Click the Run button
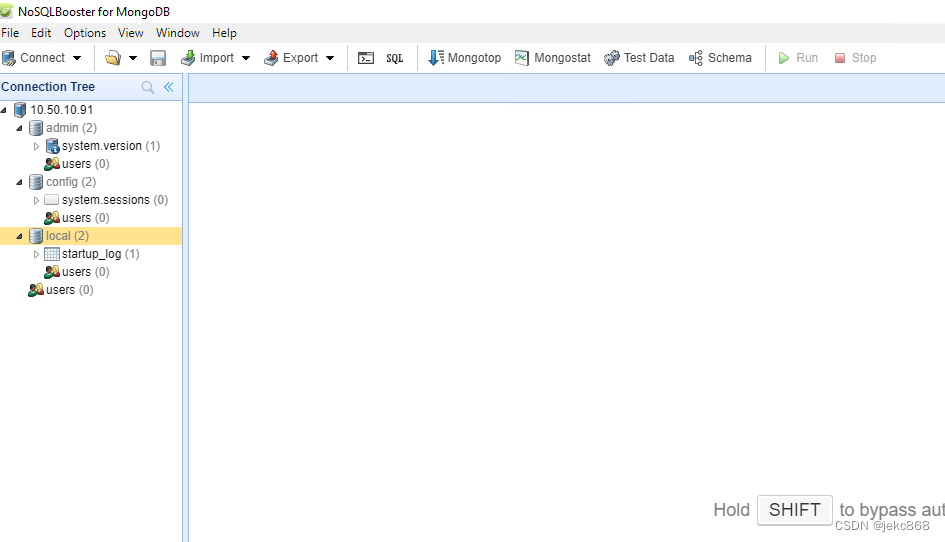This screenshot has width=945, height=542. click(798, 58)
